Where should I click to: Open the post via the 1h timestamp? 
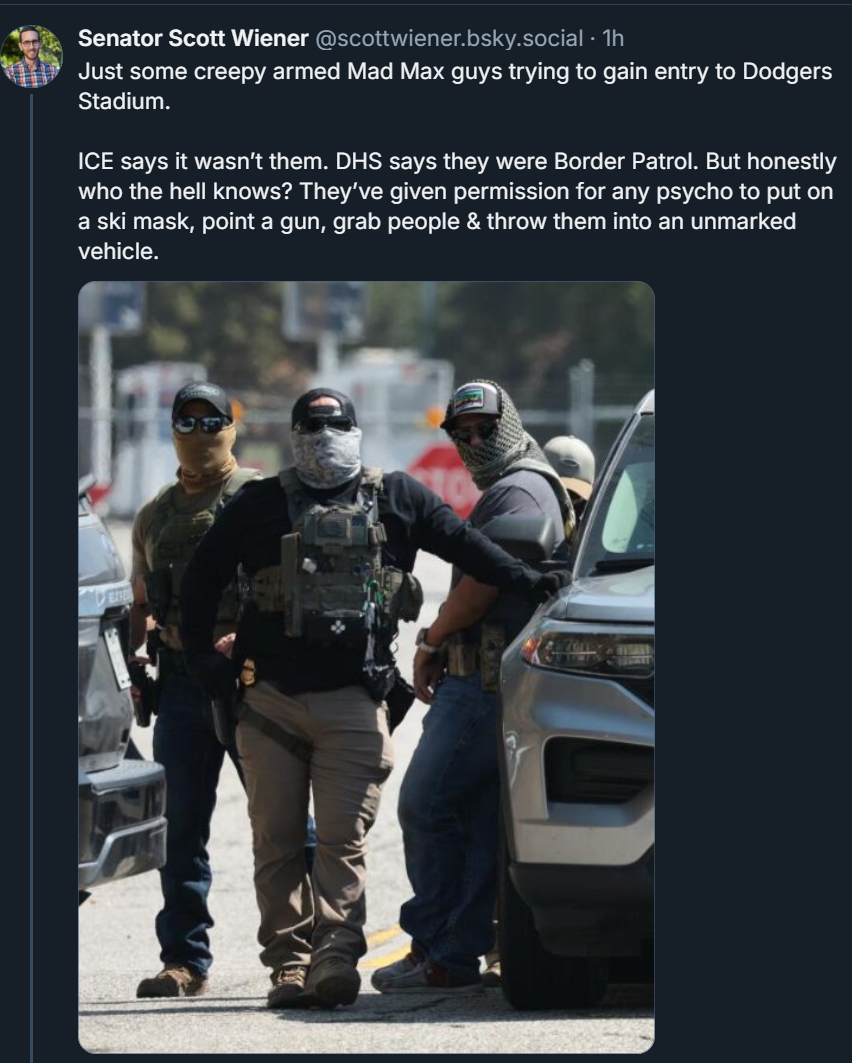point(613,39)
